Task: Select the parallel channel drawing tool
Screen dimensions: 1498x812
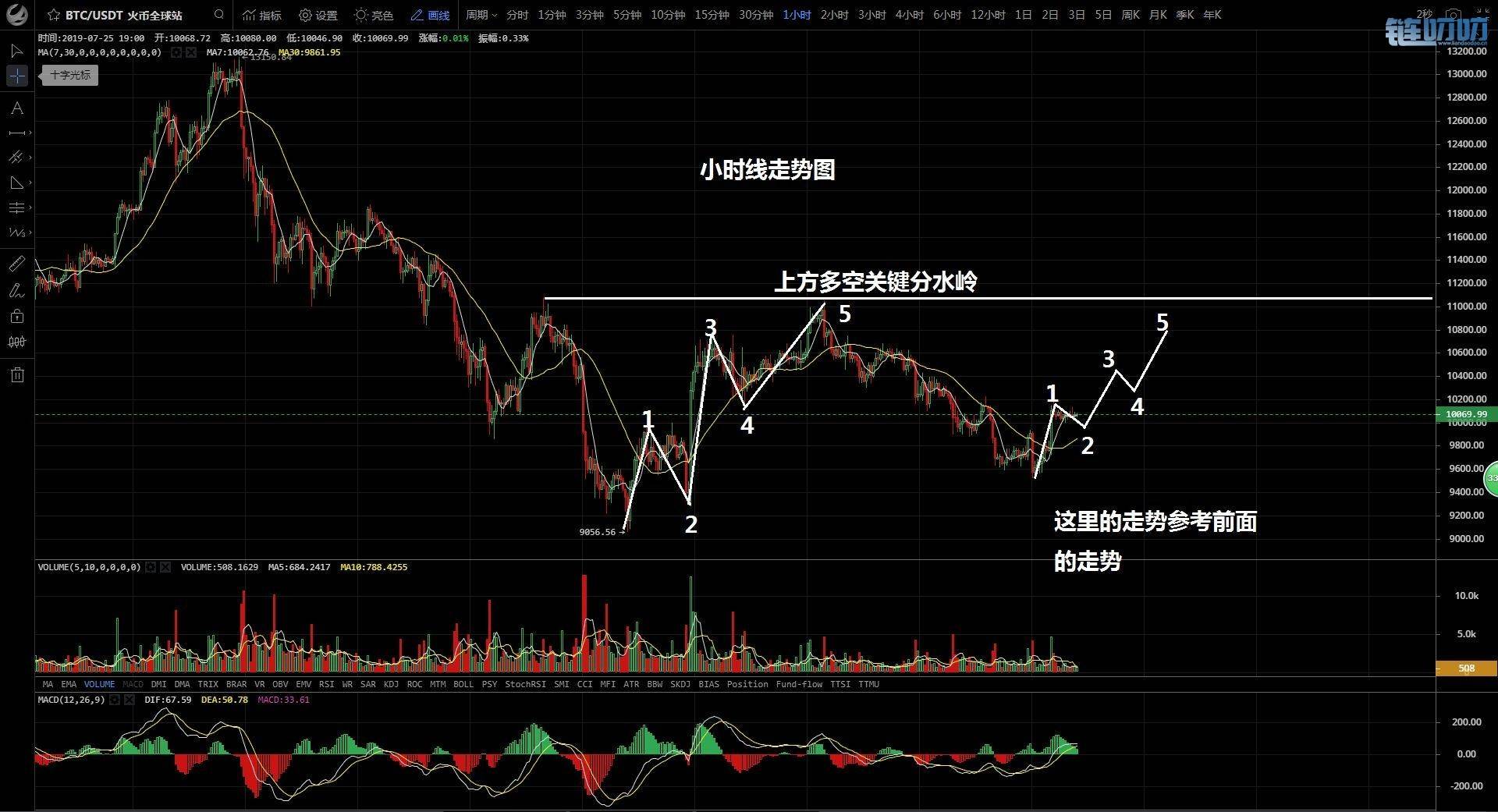Action: pyautogui.click(x=16, y=158)
